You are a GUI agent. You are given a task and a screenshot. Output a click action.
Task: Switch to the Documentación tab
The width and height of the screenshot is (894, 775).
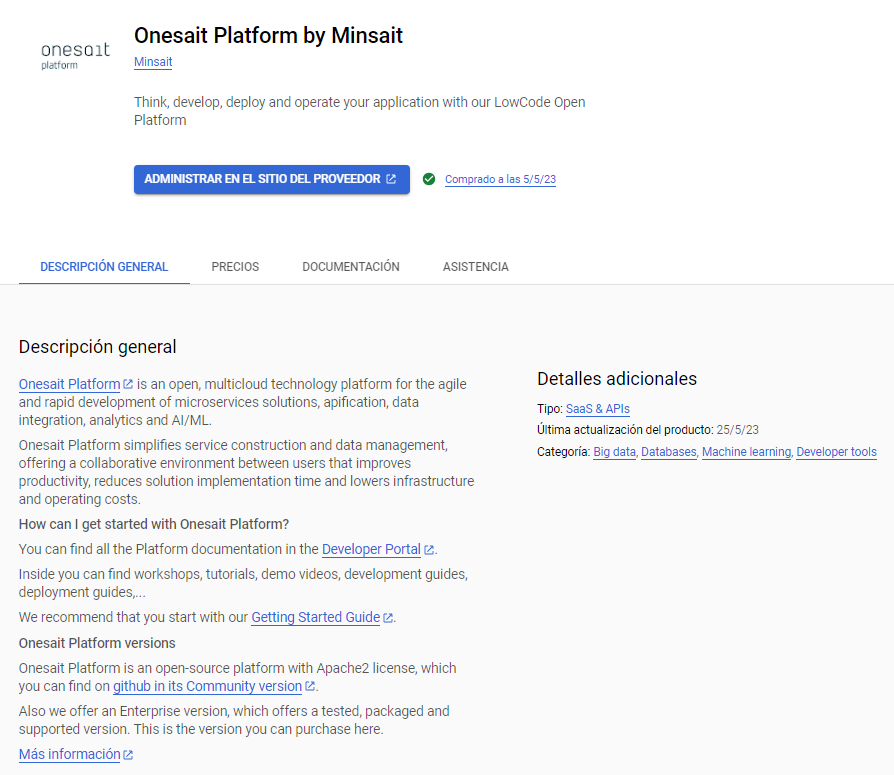click(x=351, y=266)
